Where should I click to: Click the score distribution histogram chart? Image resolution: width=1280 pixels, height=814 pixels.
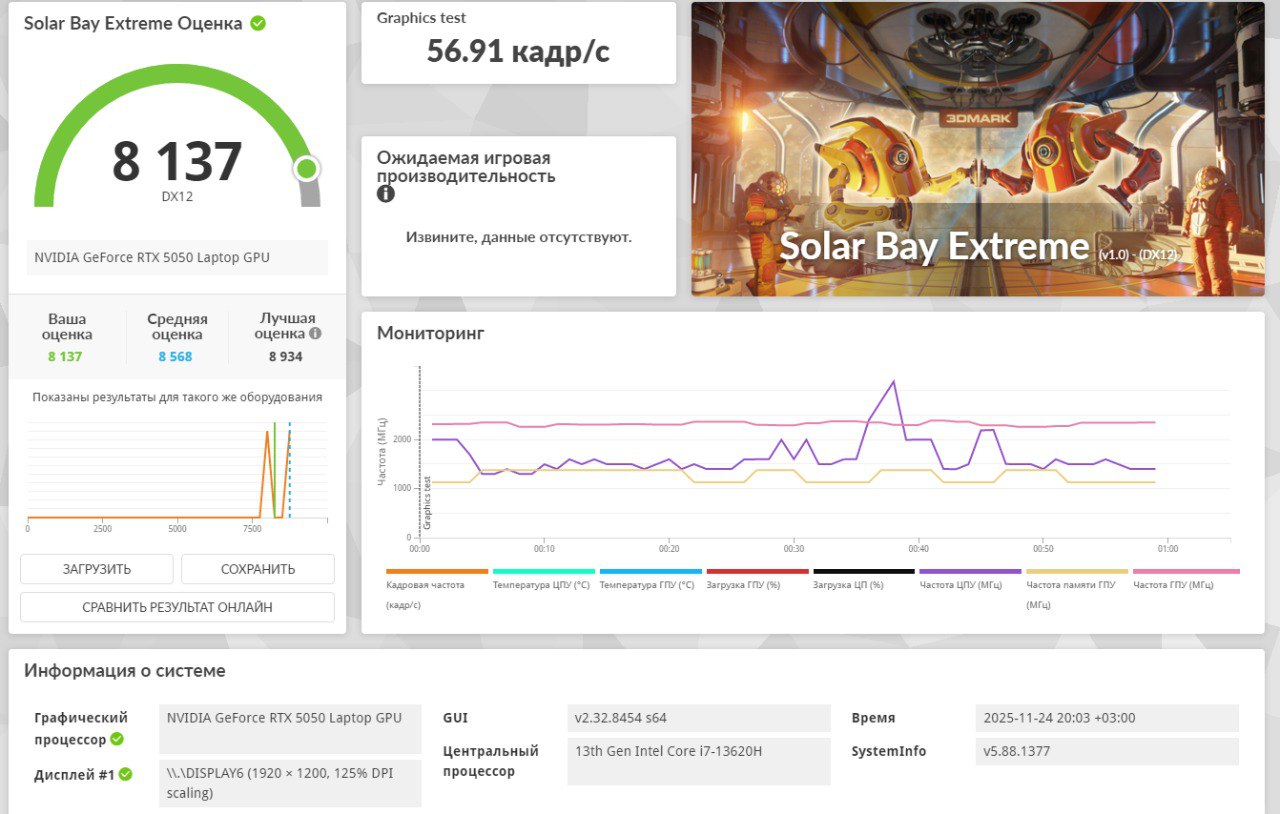click(177, 470)
